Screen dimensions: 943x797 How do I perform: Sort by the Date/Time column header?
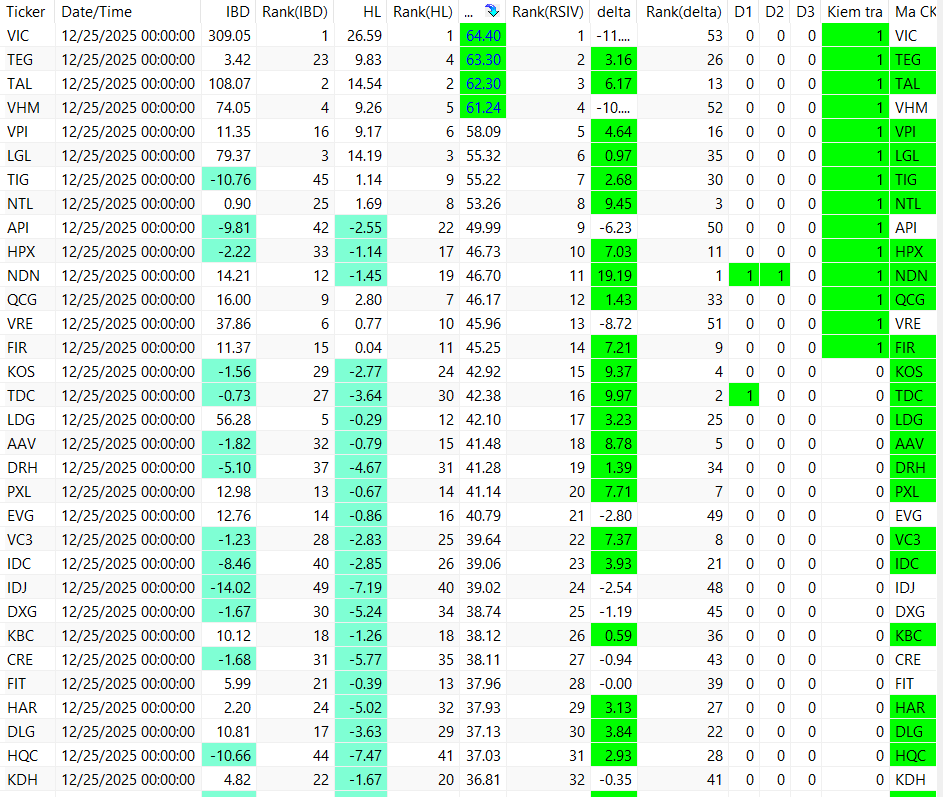pyautogui.click(x=96, y=11)
